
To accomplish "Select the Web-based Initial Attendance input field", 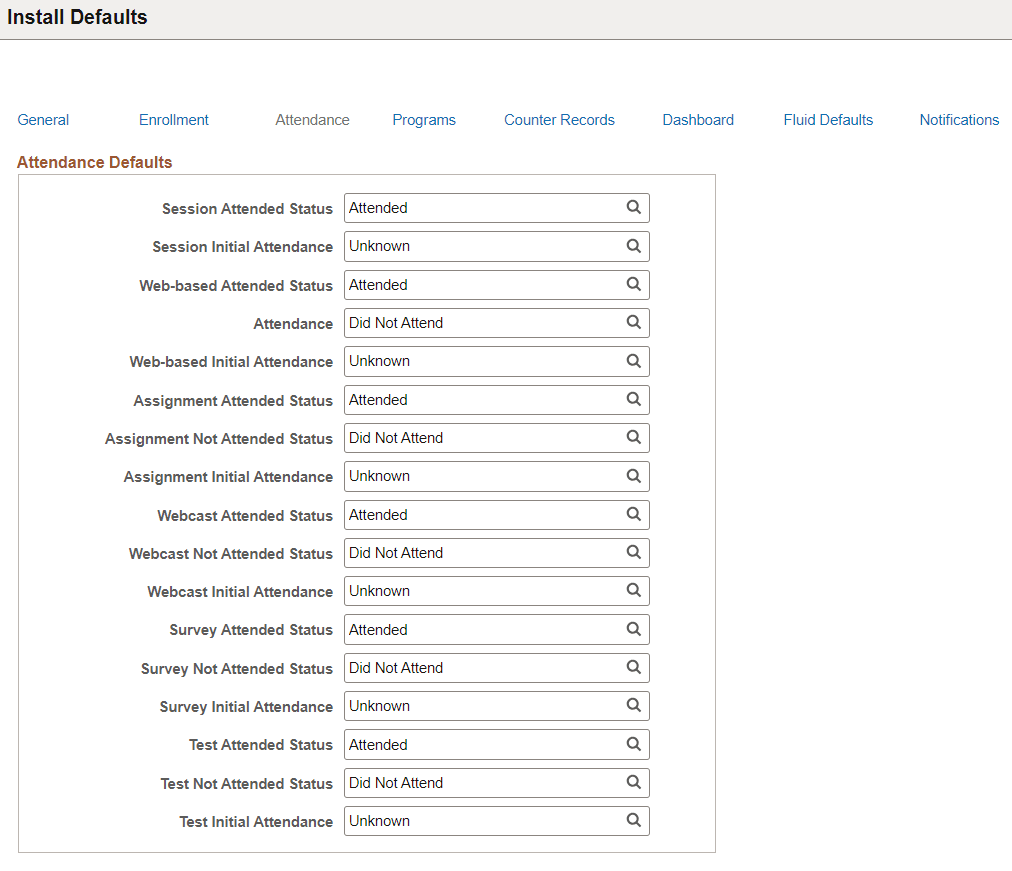I will (480, 361).
